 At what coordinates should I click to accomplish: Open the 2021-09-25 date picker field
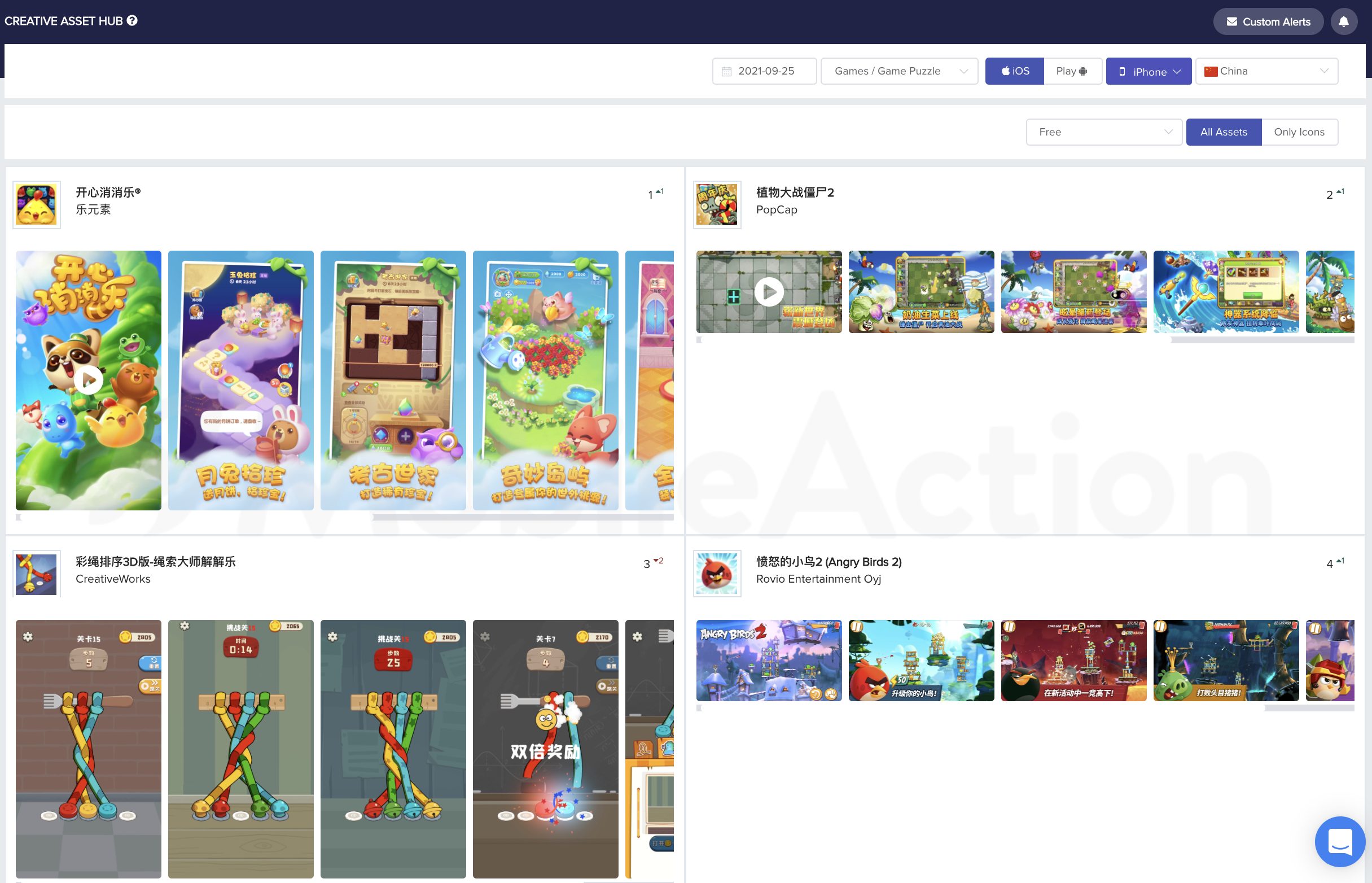[764, 71]
